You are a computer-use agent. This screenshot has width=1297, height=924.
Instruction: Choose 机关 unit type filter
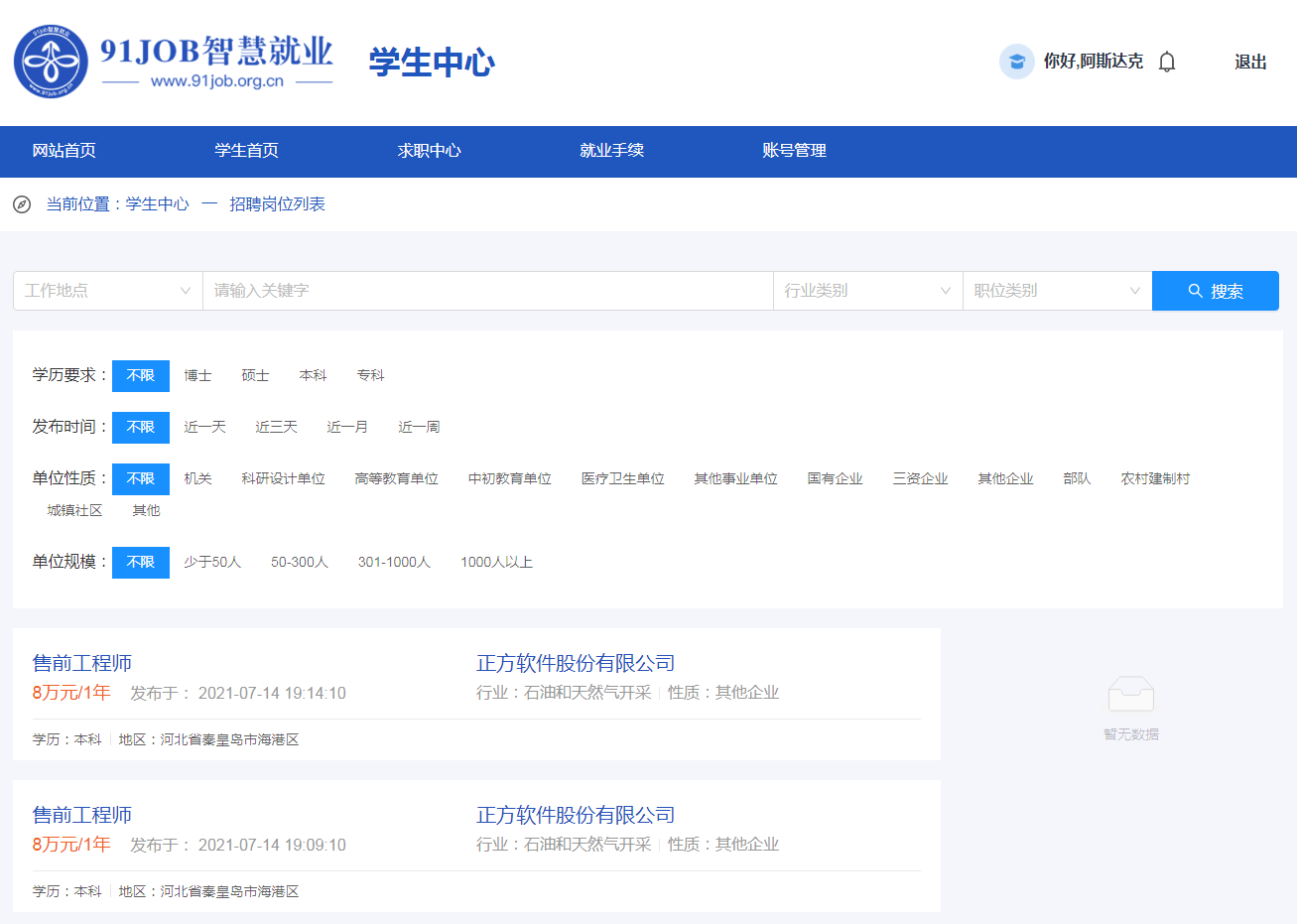coord(197,479)
